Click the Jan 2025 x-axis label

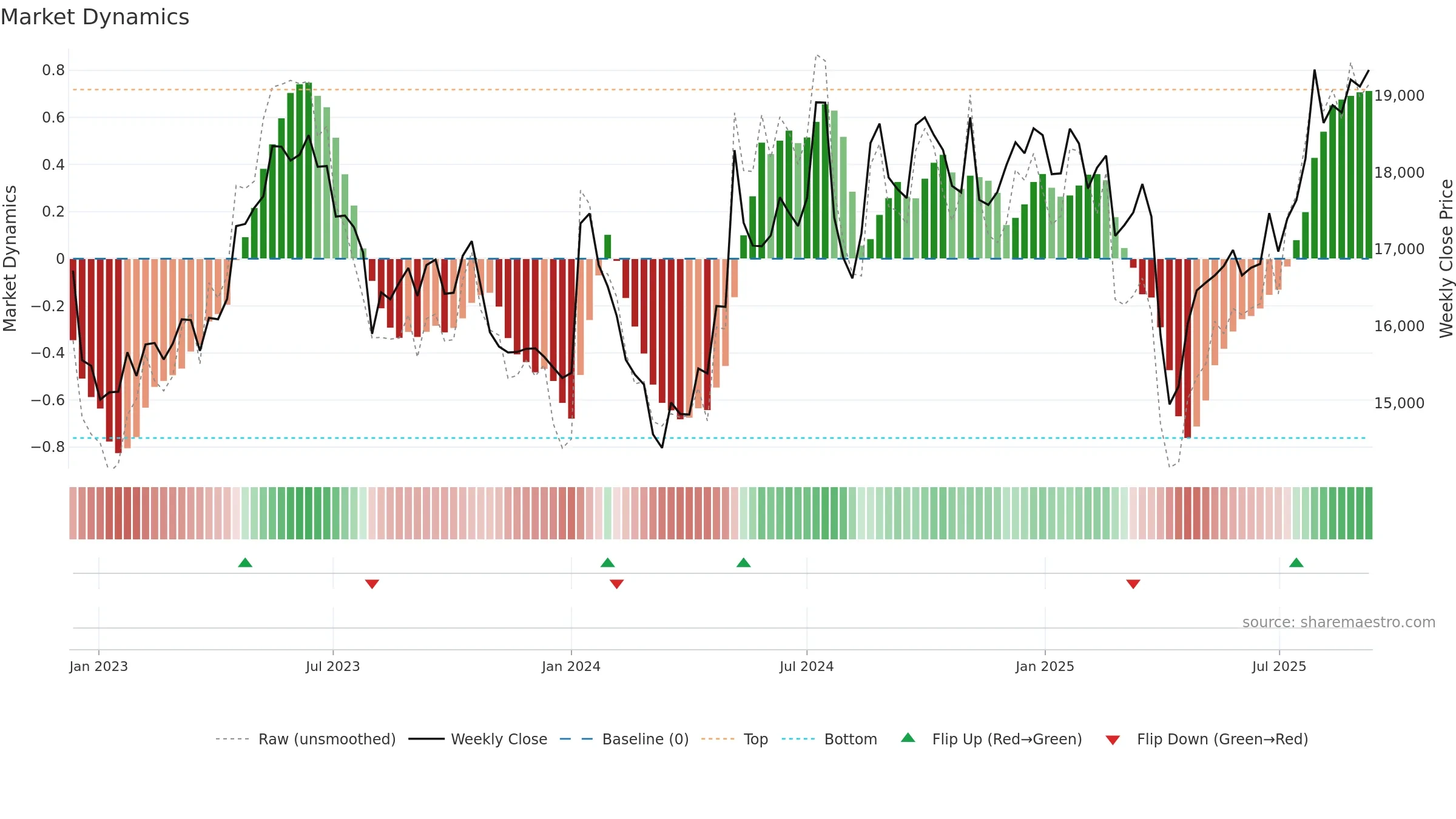(1045, 666)
